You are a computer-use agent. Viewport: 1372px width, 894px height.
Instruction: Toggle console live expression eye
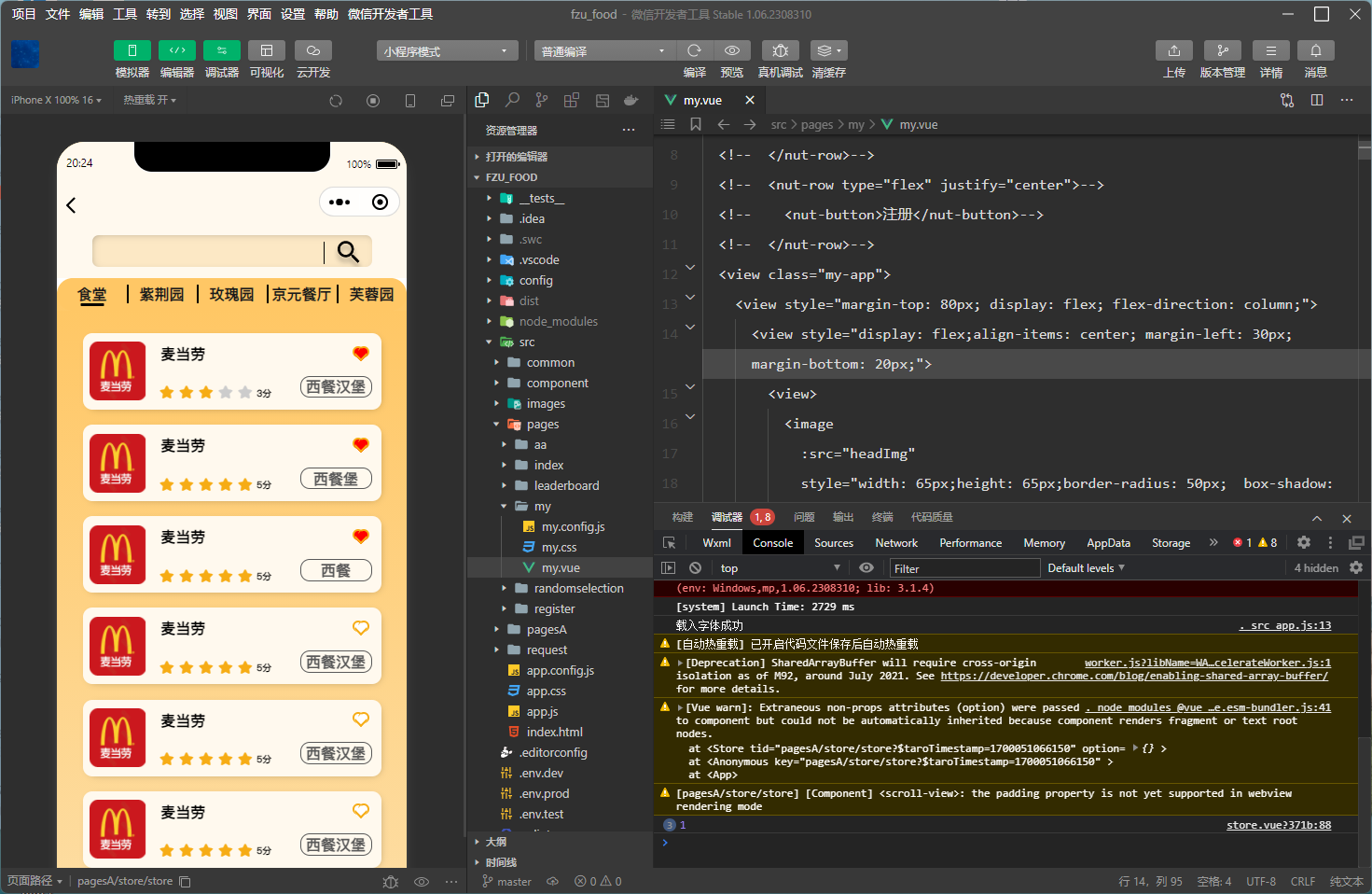866,568
